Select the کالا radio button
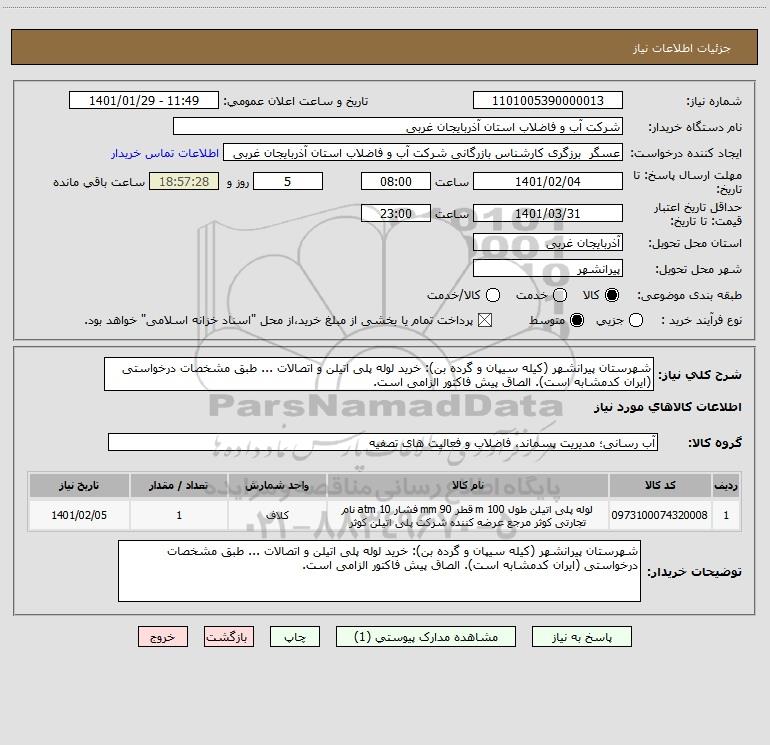 612,295
